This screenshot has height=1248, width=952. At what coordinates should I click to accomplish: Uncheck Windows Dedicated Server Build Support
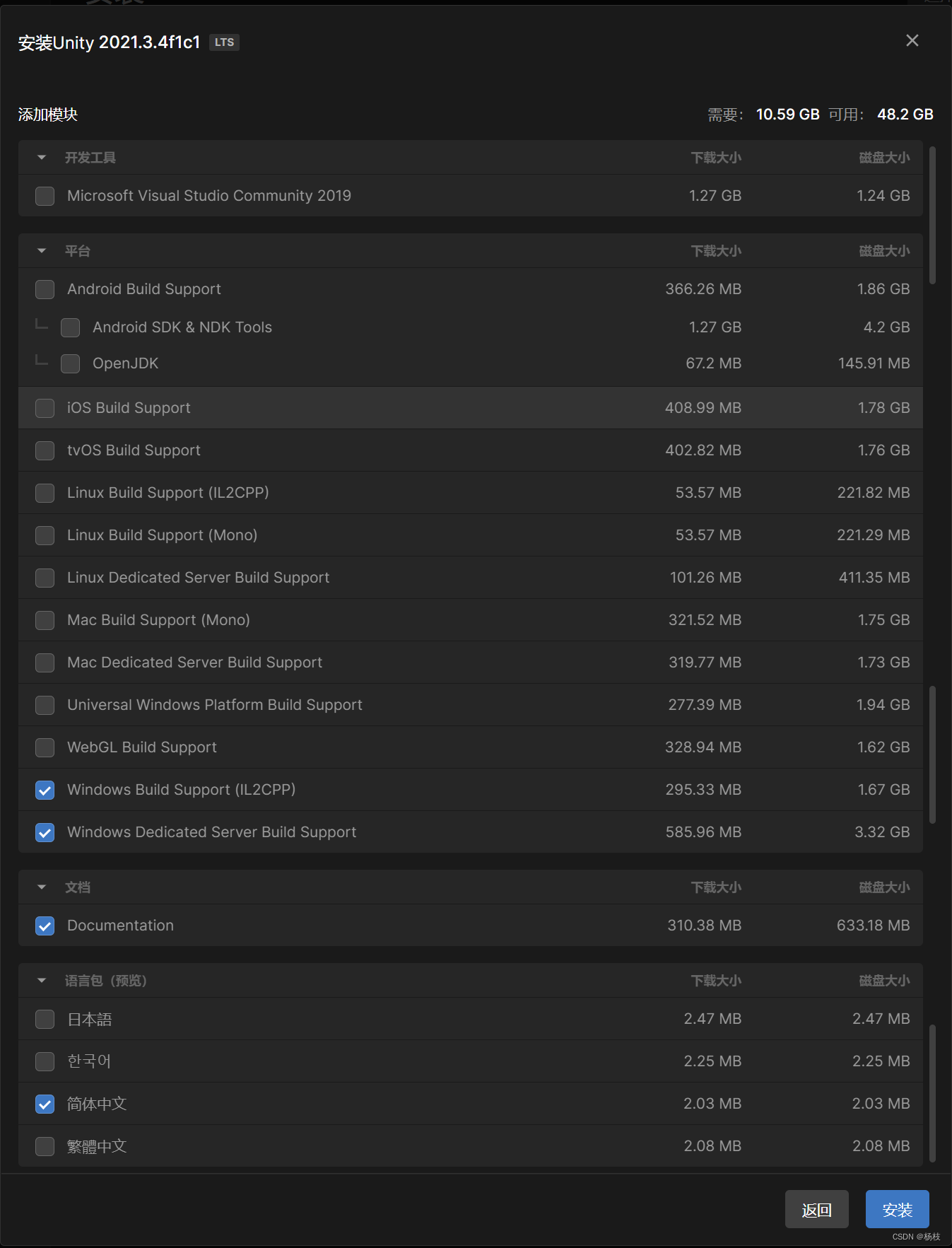point(45,832)
